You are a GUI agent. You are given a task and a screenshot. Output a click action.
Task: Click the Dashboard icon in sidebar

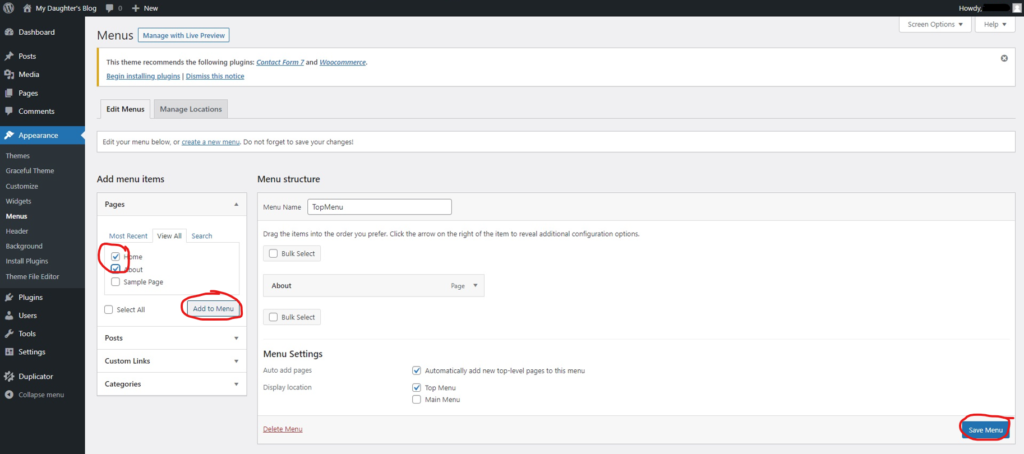point(9,32)
